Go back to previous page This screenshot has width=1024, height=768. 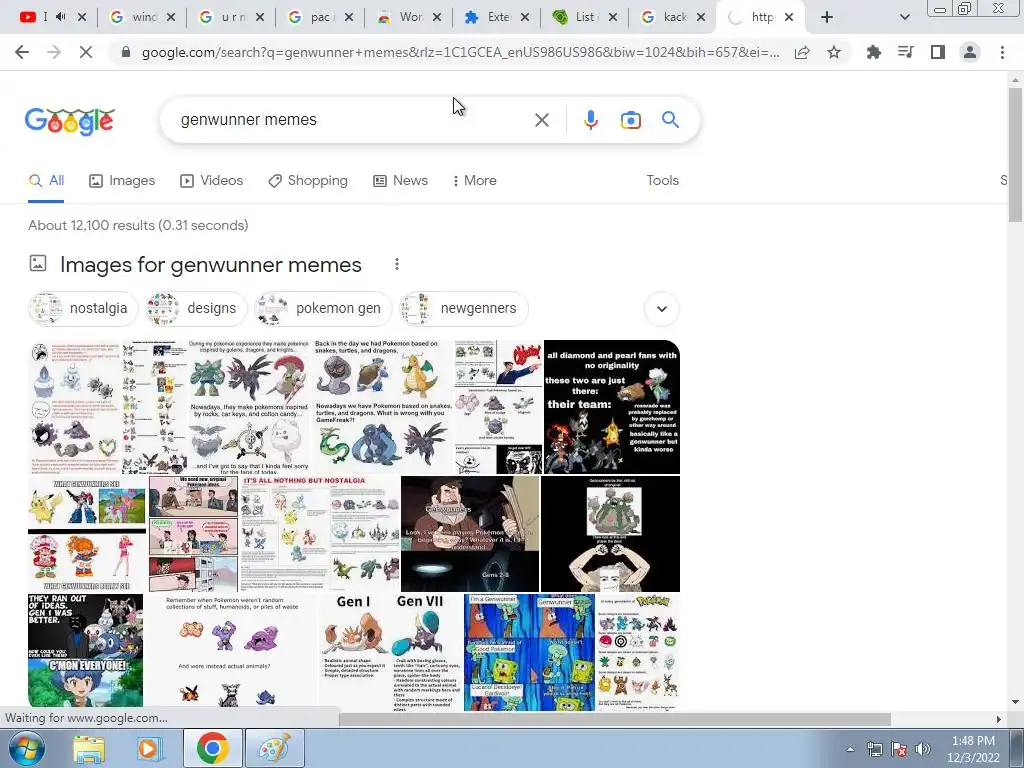click(x=22, y=52)
